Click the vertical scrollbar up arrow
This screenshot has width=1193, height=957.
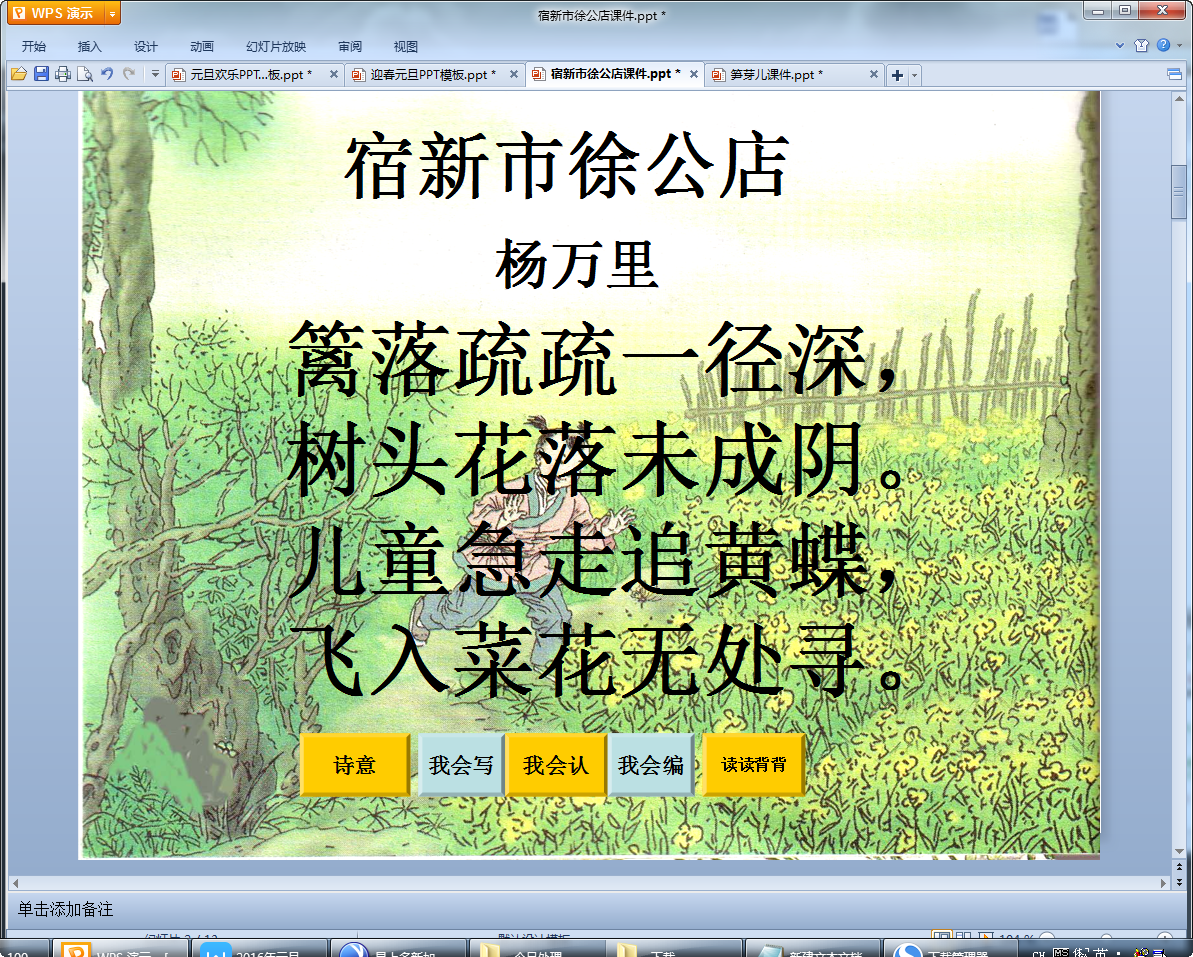[1179, 98]
